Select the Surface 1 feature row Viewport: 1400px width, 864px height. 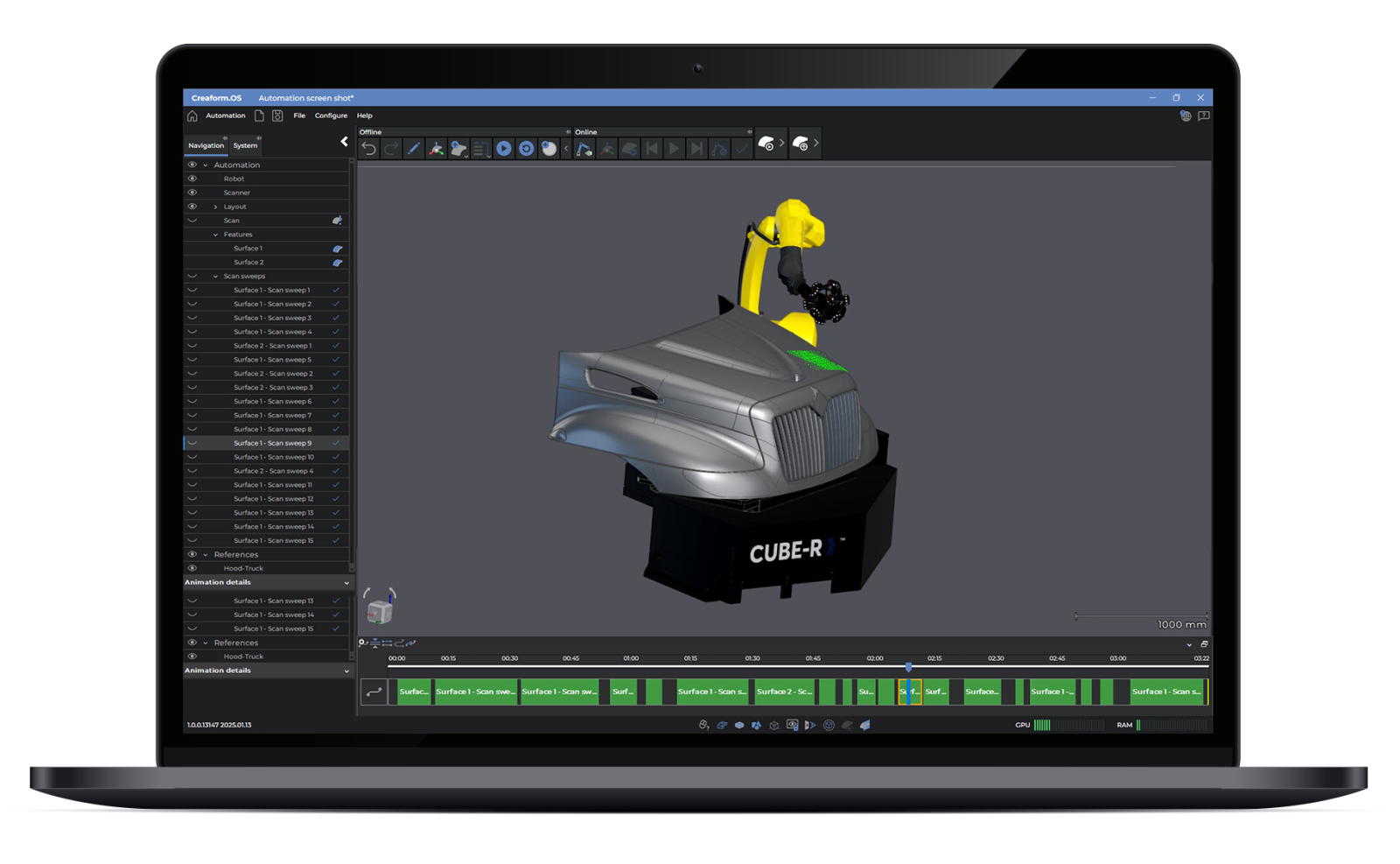tap(266, 249)
